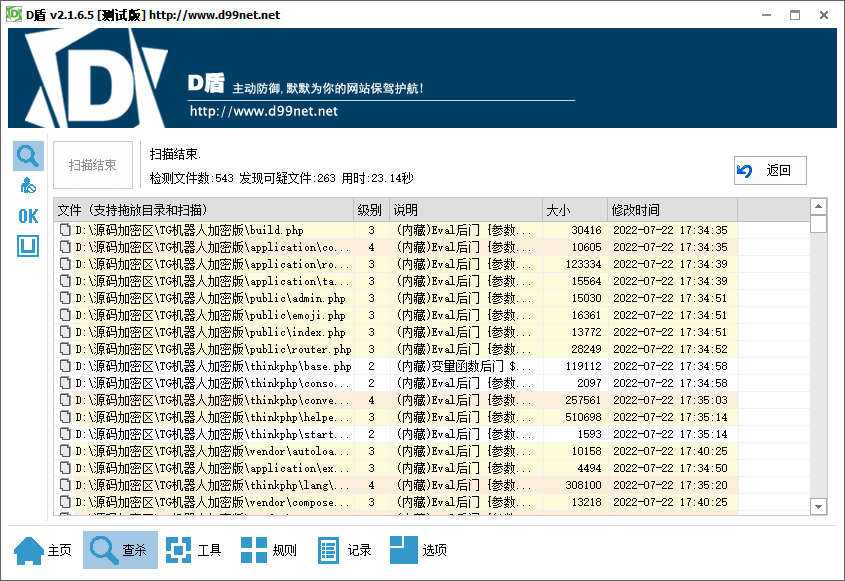Click the file icon of thinkphp\start row
Viewport: 845px width, 581px height.
(x=65, y=434)
